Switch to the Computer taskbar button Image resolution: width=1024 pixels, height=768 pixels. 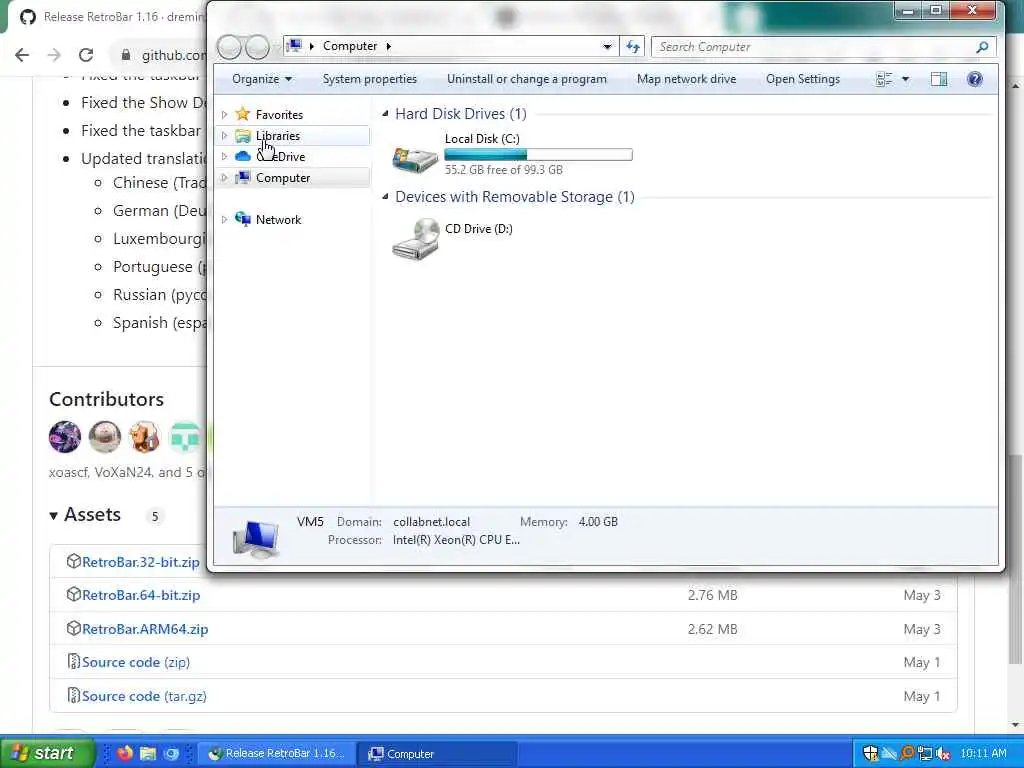click(439, 754)
